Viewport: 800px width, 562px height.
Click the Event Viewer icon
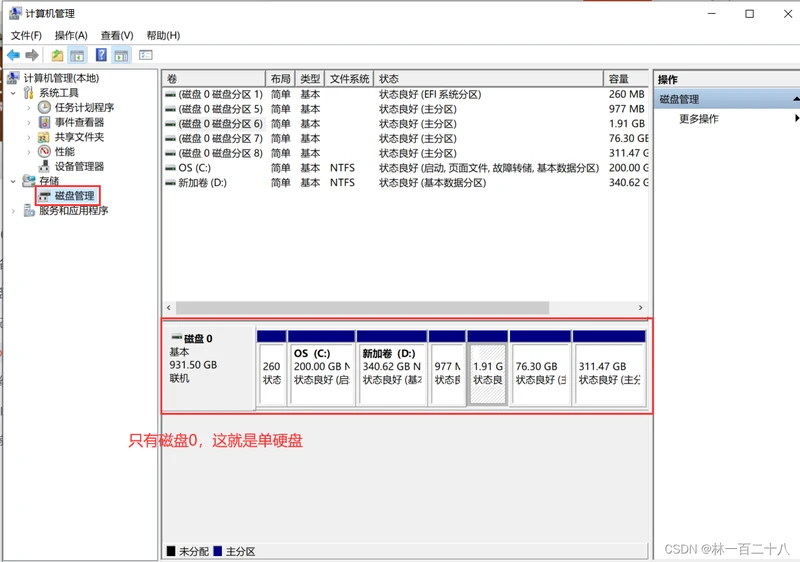coord(44,122)
